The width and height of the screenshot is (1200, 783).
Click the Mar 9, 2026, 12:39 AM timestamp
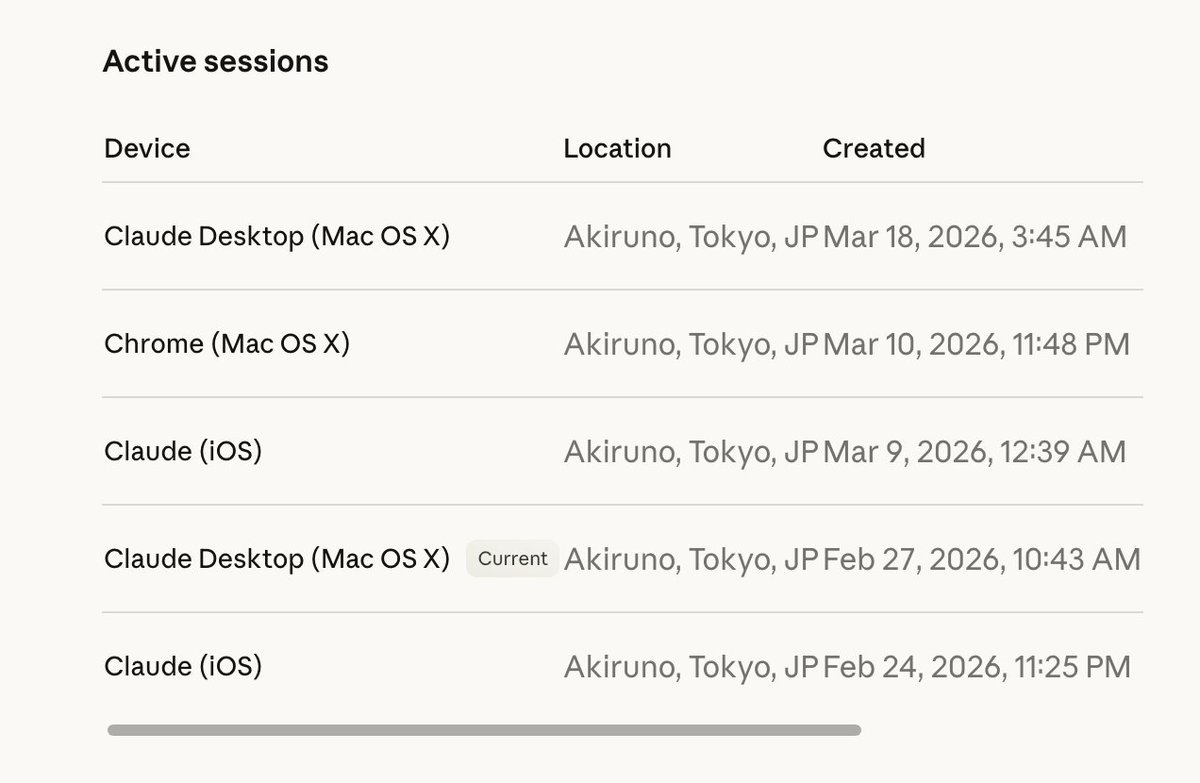pyautogui.click(x=975, y=452)
